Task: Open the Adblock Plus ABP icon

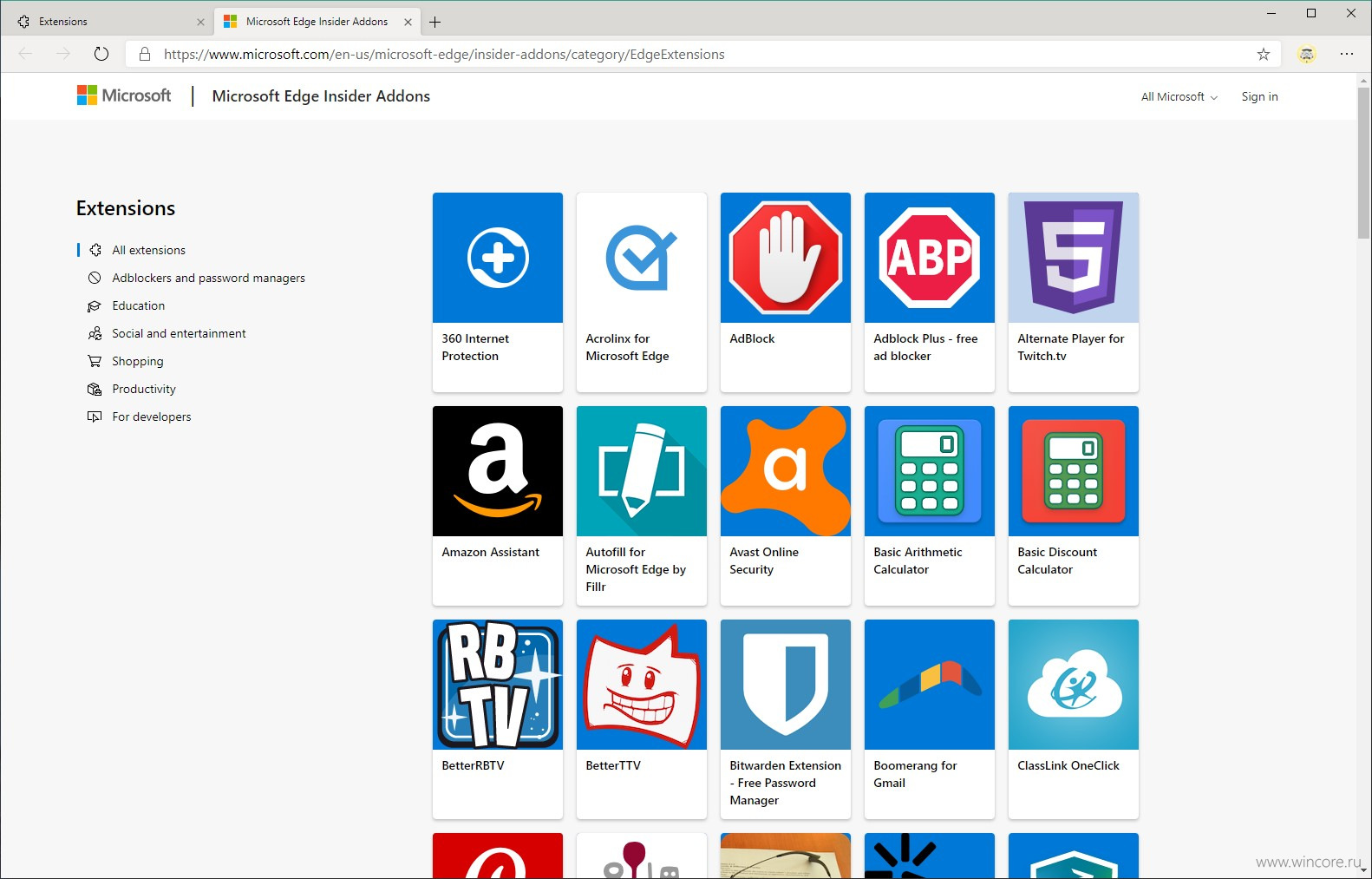Action: coord(930,258)
